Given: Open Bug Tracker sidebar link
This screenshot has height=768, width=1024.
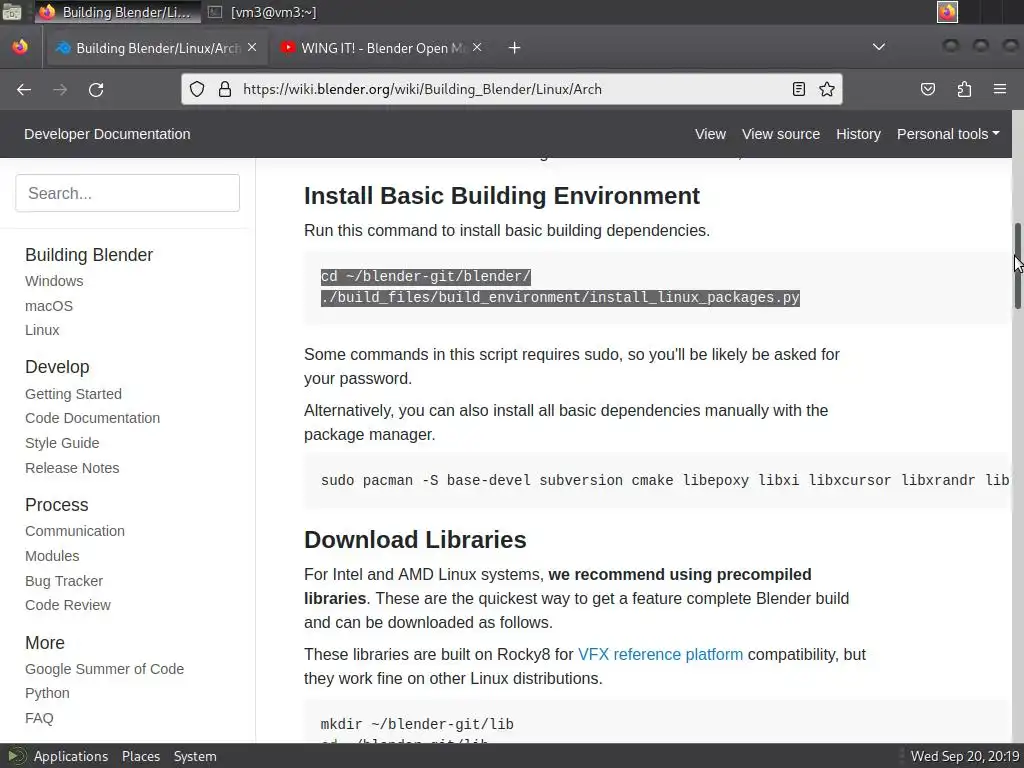Looking at the screenshot, I should click(64, 581).
